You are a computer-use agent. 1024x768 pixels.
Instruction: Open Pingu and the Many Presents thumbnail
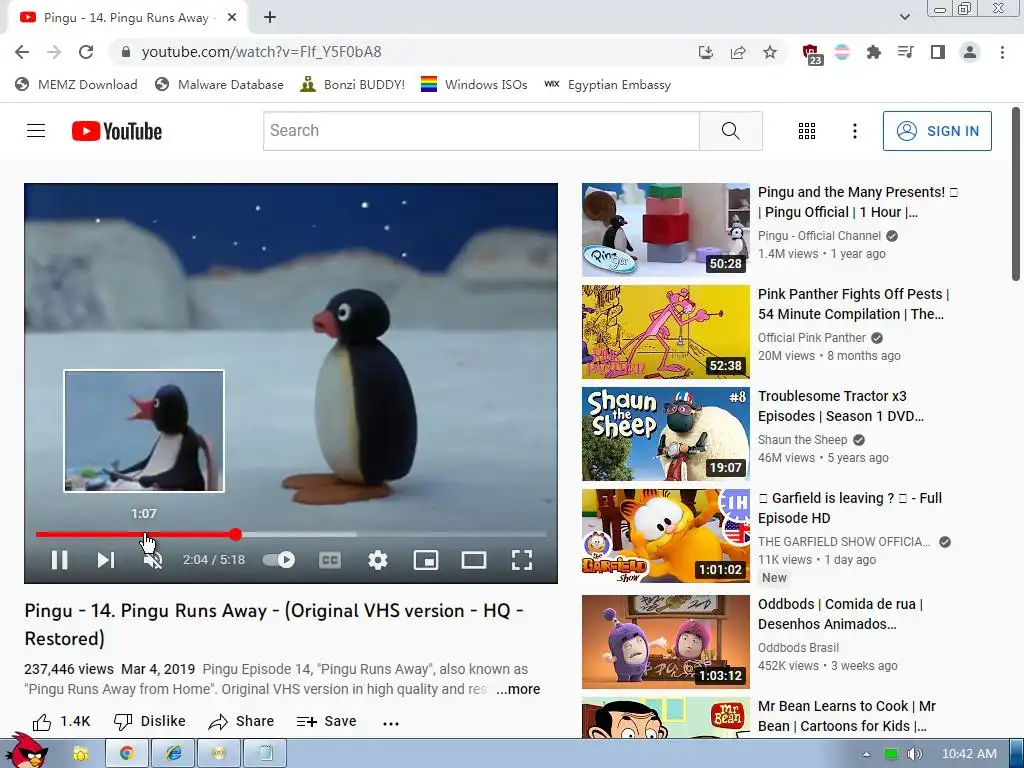[x=665, y=230]
